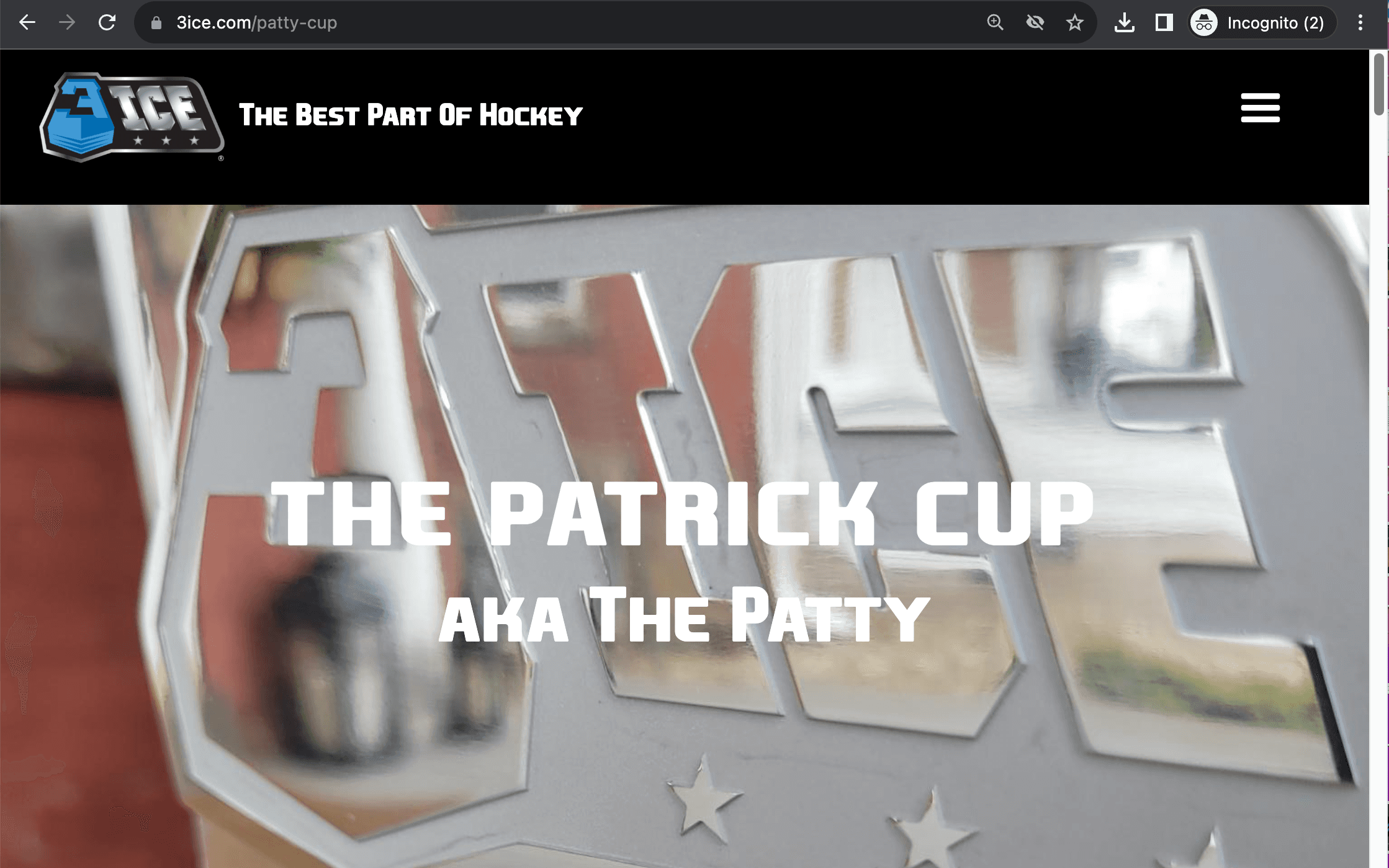
Task: Bookmark this page with the star
Action: pos(1074,23)
